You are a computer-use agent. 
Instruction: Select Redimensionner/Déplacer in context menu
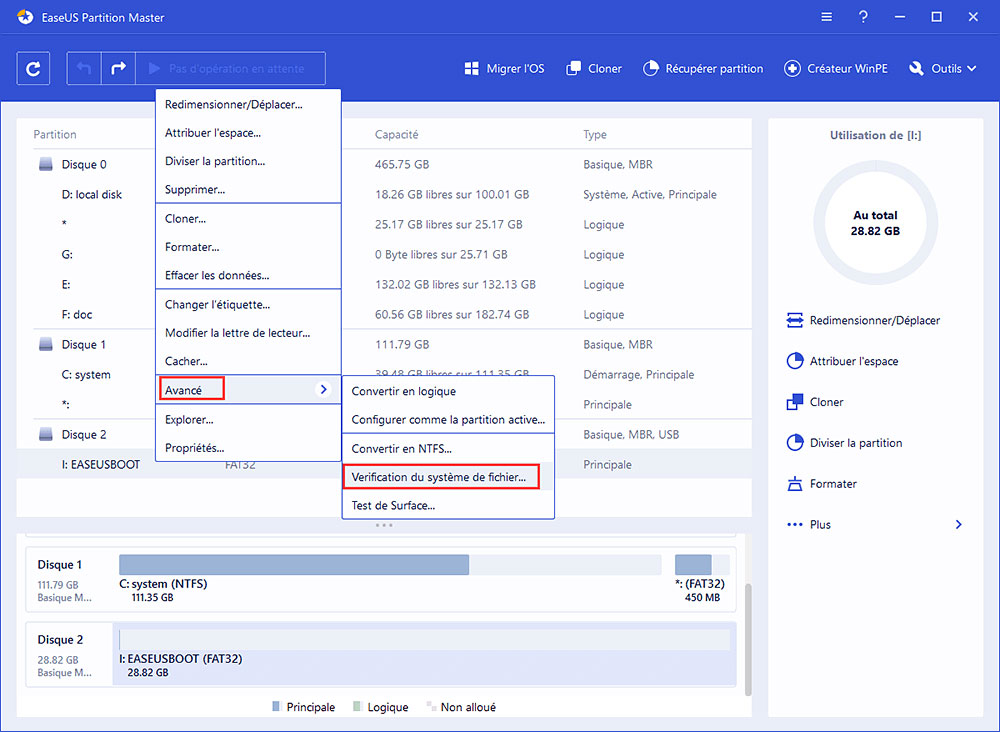(248, 105)
